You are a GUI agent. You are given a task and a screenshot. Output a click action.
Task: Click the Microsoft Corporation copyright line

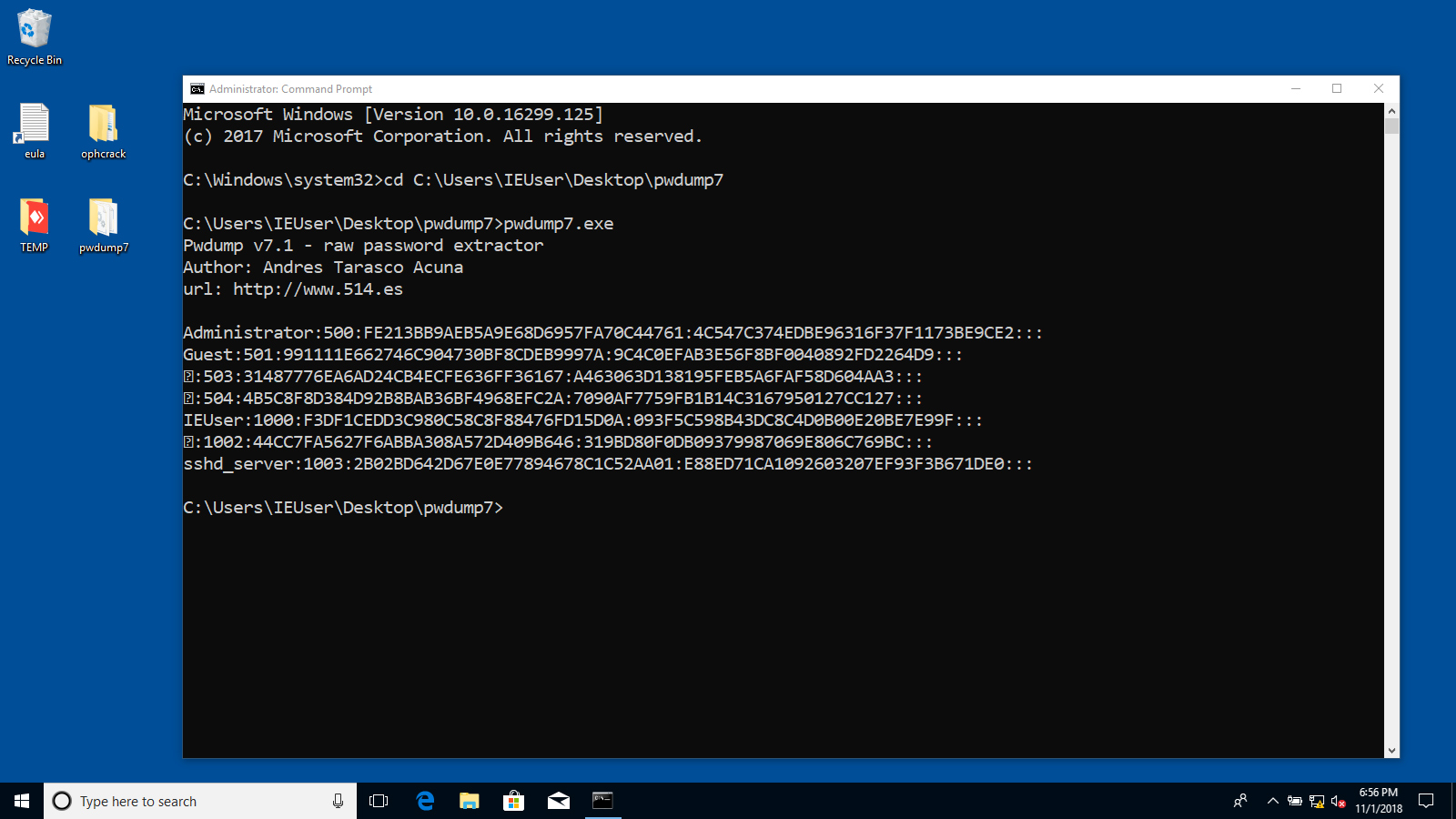[442, 136]
